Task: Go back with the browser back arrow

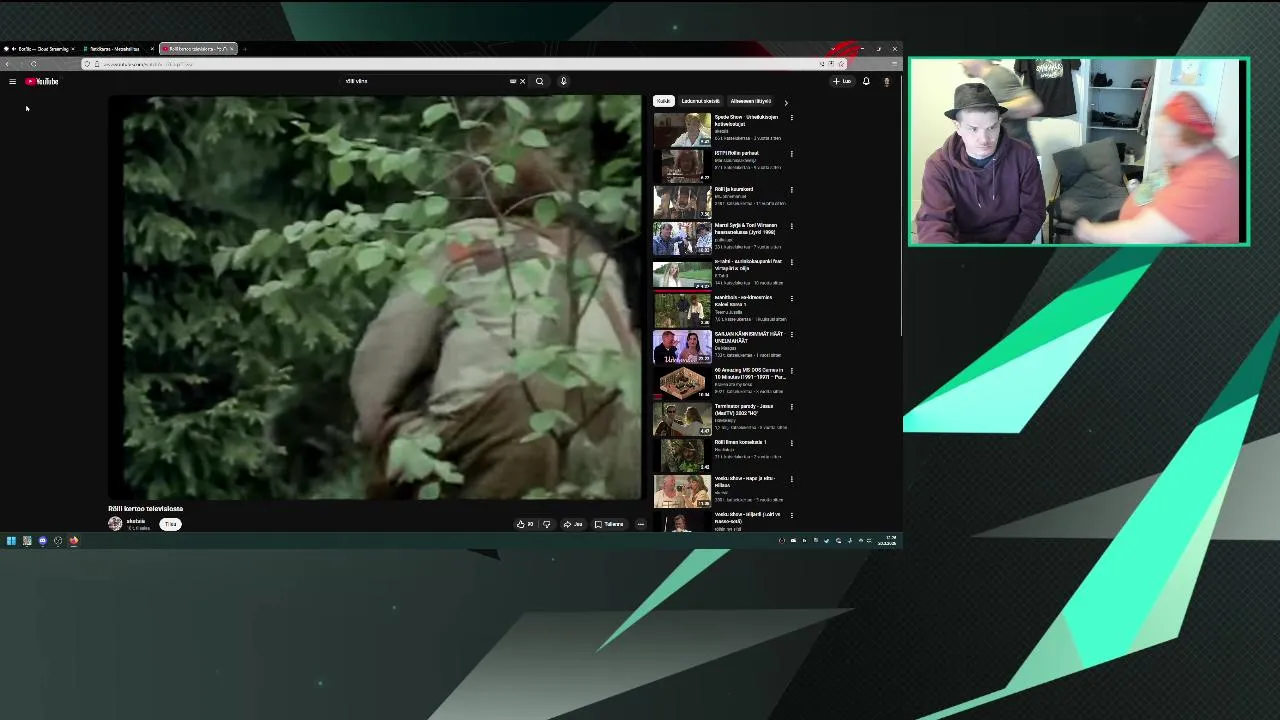Action: [x=7, y=64]
